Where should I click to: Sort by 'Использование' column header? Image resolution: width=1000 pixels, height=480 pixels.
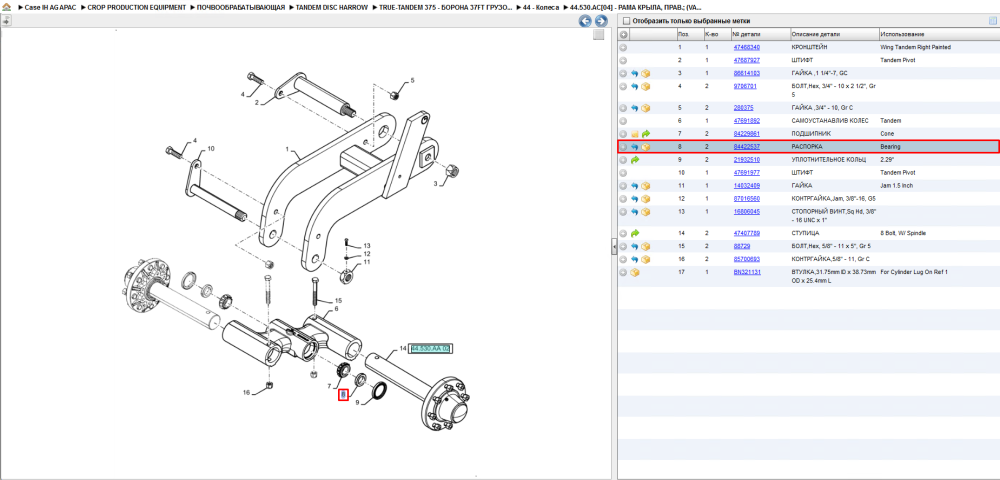pyautogui.click(x=938, y=34)
